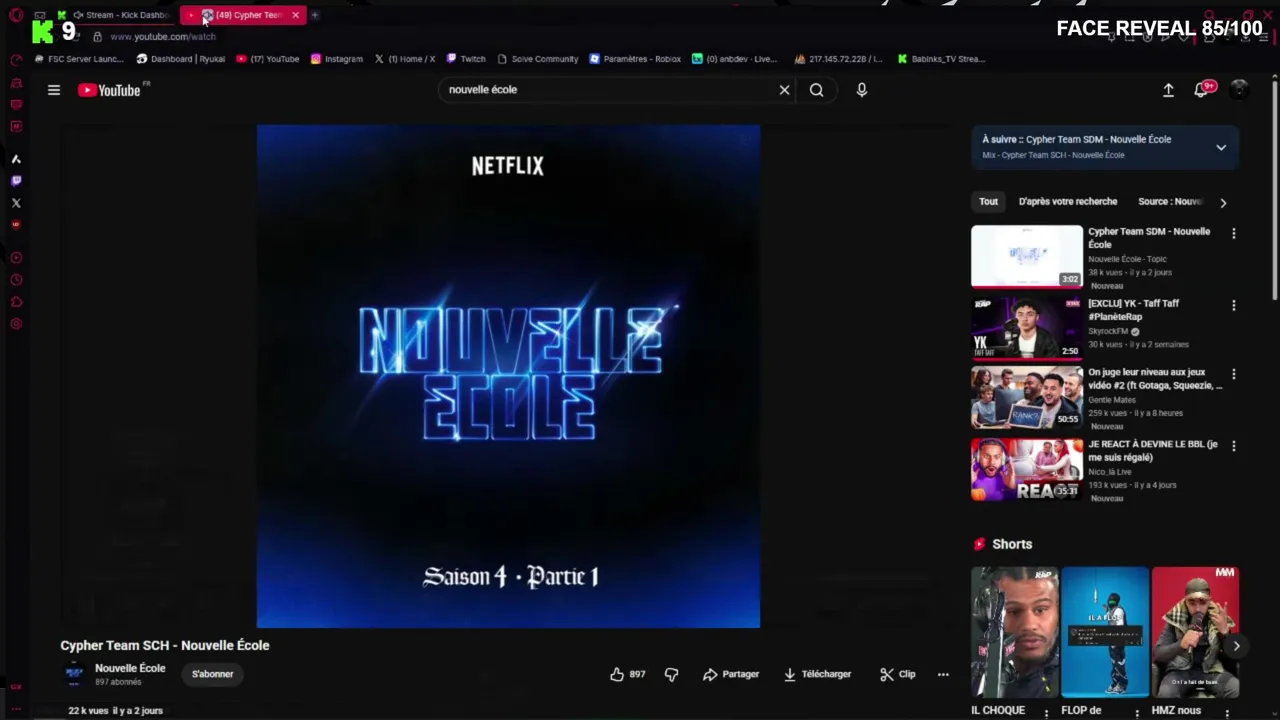Open options for Cypher Team SDM video

tap(1233, 233)
